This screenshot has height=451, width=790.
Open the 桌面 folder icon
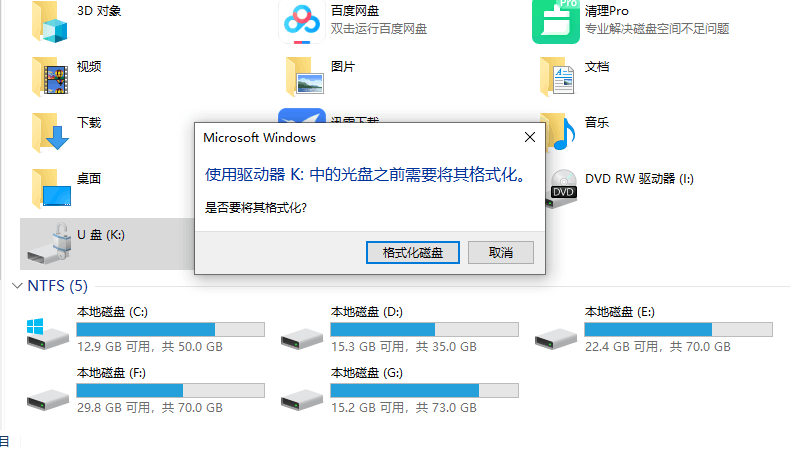(x=51, y=188)
